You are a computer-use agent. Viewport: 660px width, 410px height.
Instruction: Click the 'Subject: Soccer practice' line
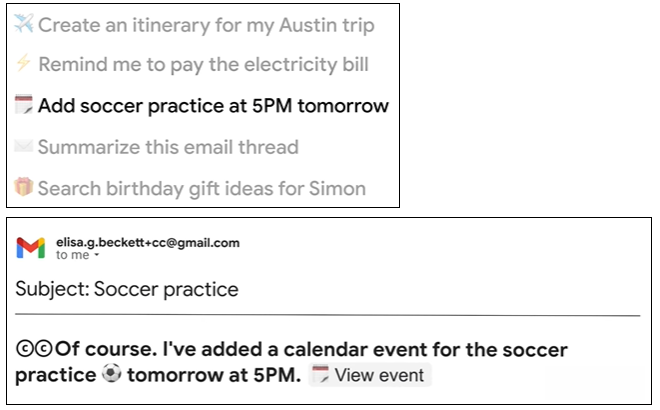(127, 290)
